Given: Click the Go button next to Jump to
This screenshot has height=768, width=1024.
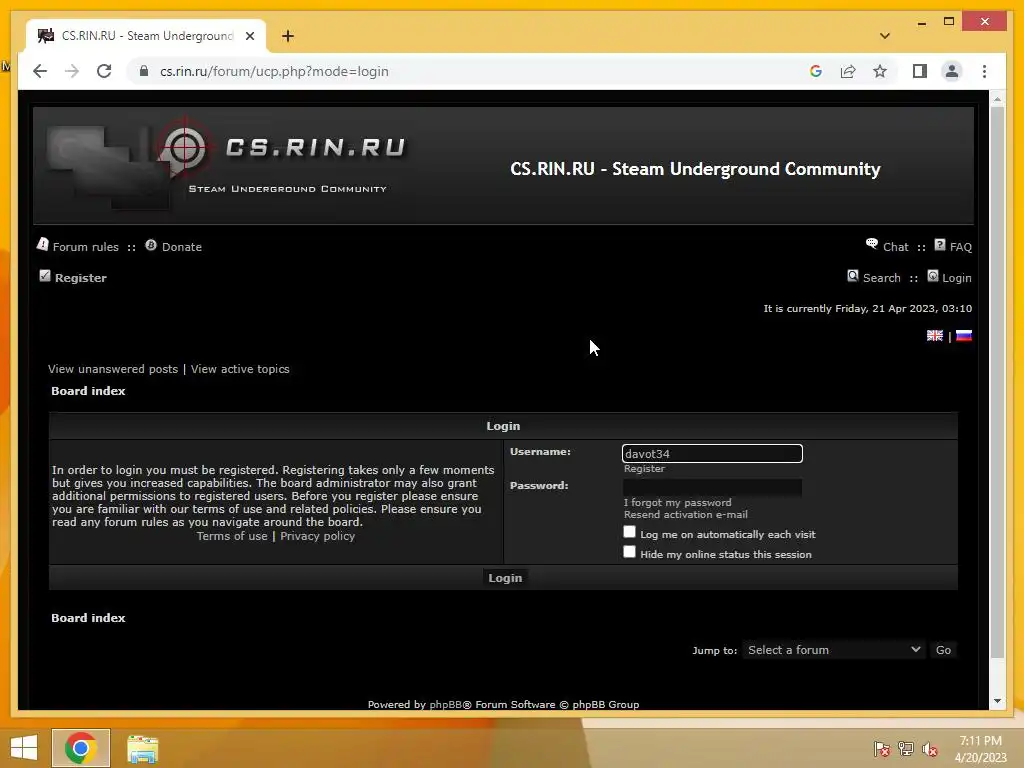Looking at the screenshot, I should tap(943, 650).
